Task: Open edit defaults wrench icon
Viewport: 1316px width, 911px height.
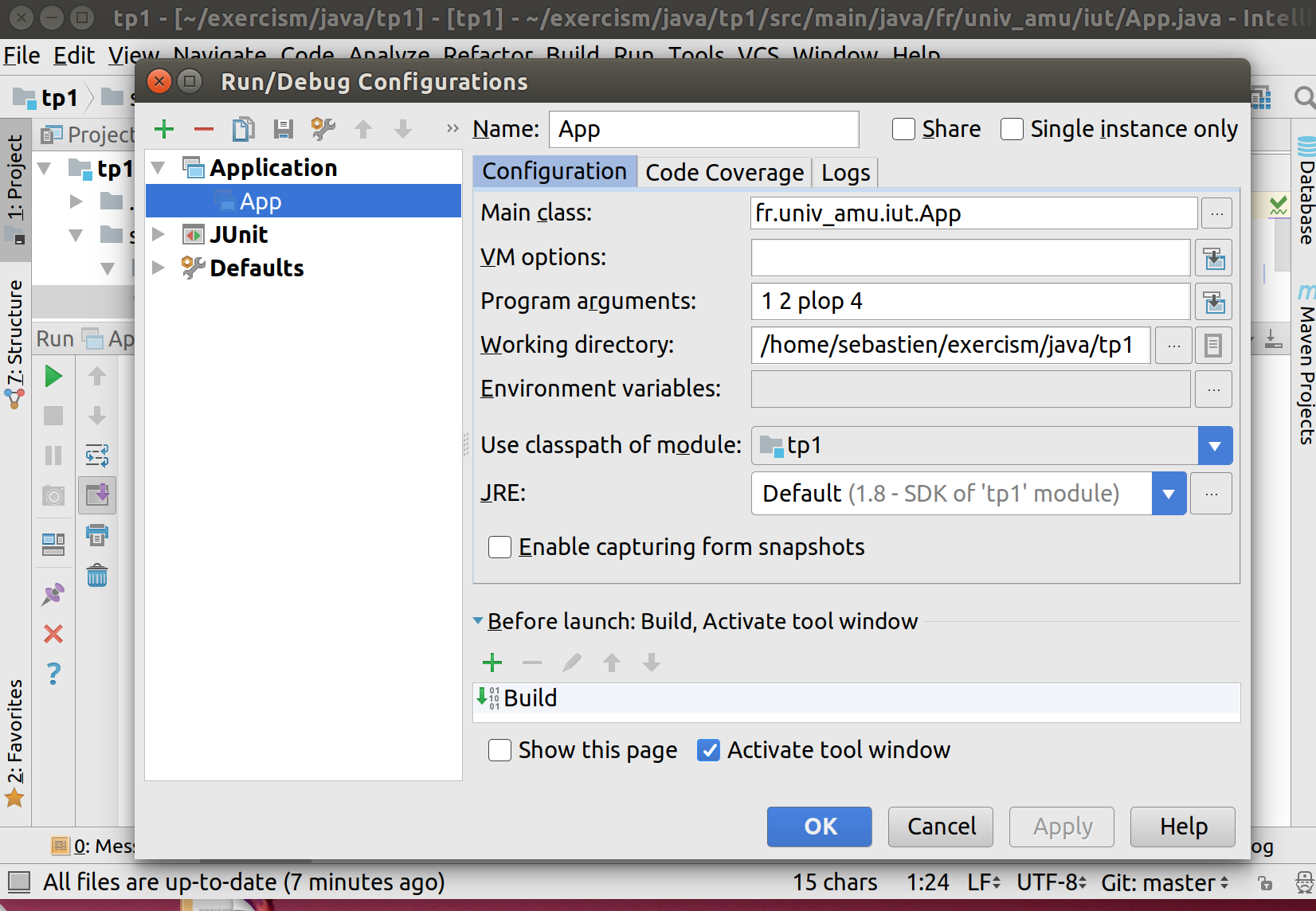Action: pyautogui.click(x=323, y=129)
